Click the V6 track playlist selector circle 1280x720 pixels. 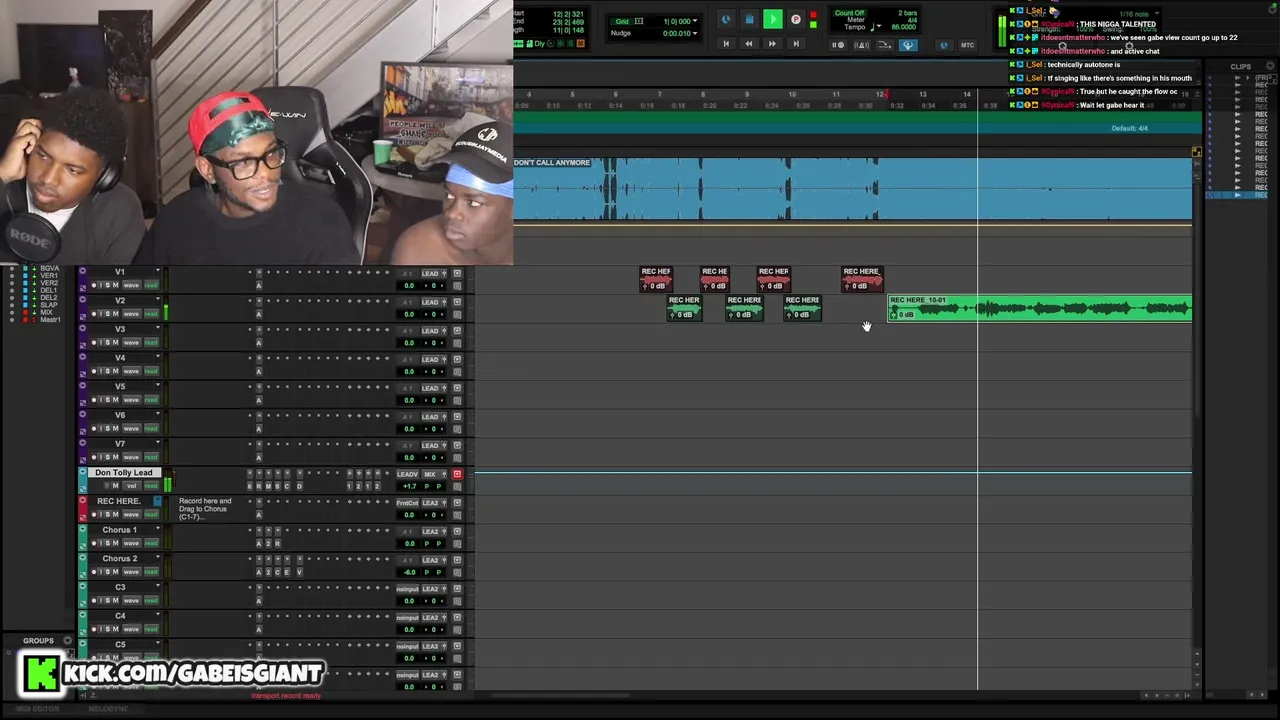point(82,415)
